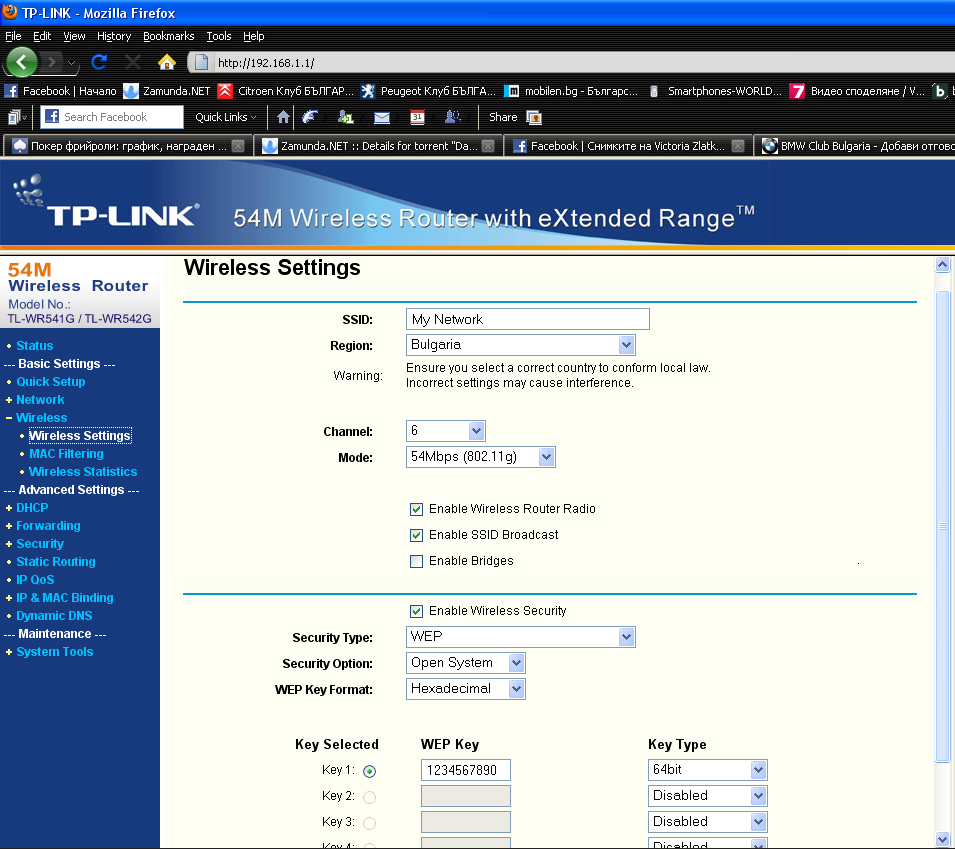Click into the Search Facebook field
Viewport: 955px width, 849px height.
(112, 117)
